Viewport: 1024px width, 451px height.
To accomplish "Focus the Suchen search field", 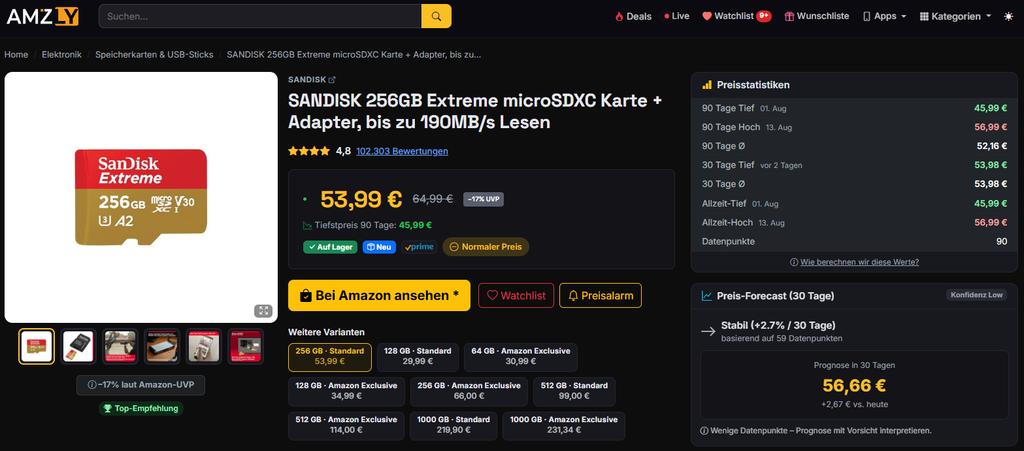I will pos(260,16).
